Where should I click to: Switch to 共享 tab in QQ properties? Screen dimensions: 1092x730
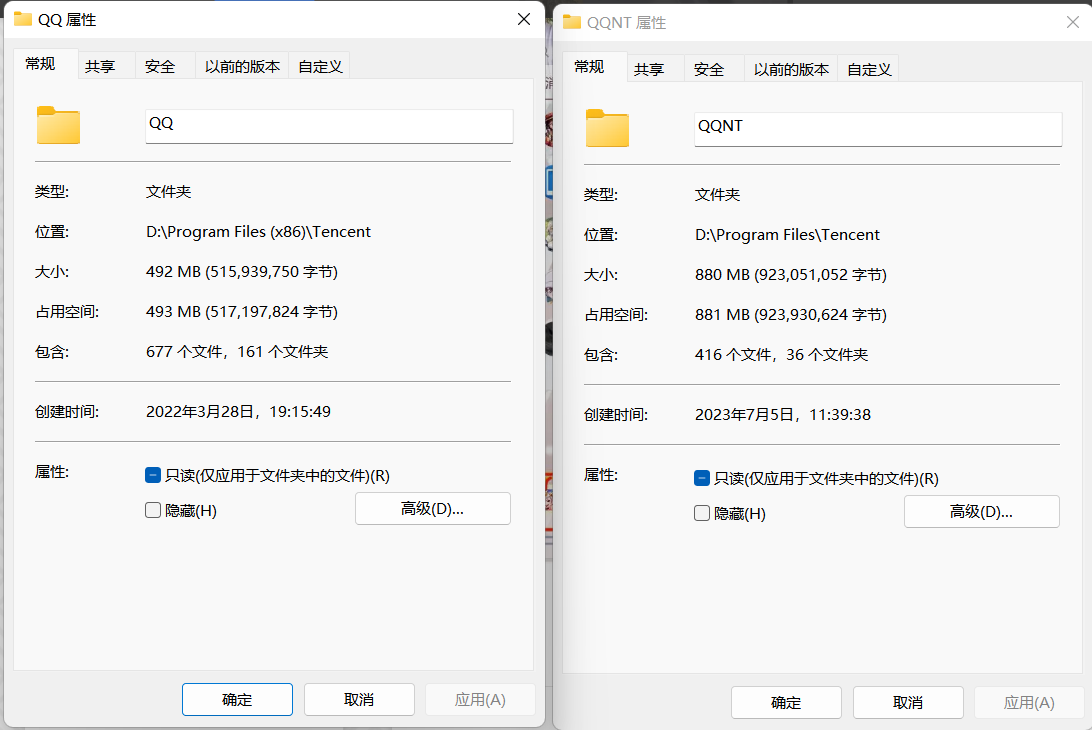[100, 66]
